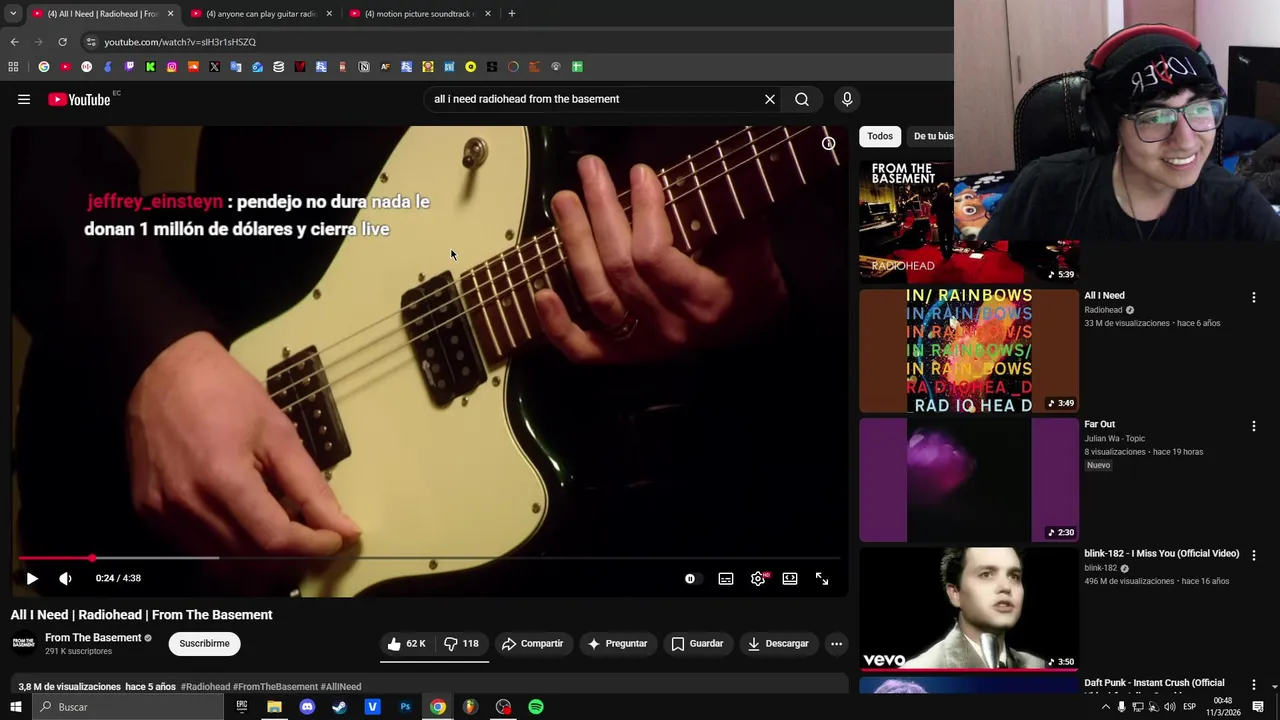1280x720 pixels.
Task: Select the Todos filter chip
Action: tap(880, 136)
